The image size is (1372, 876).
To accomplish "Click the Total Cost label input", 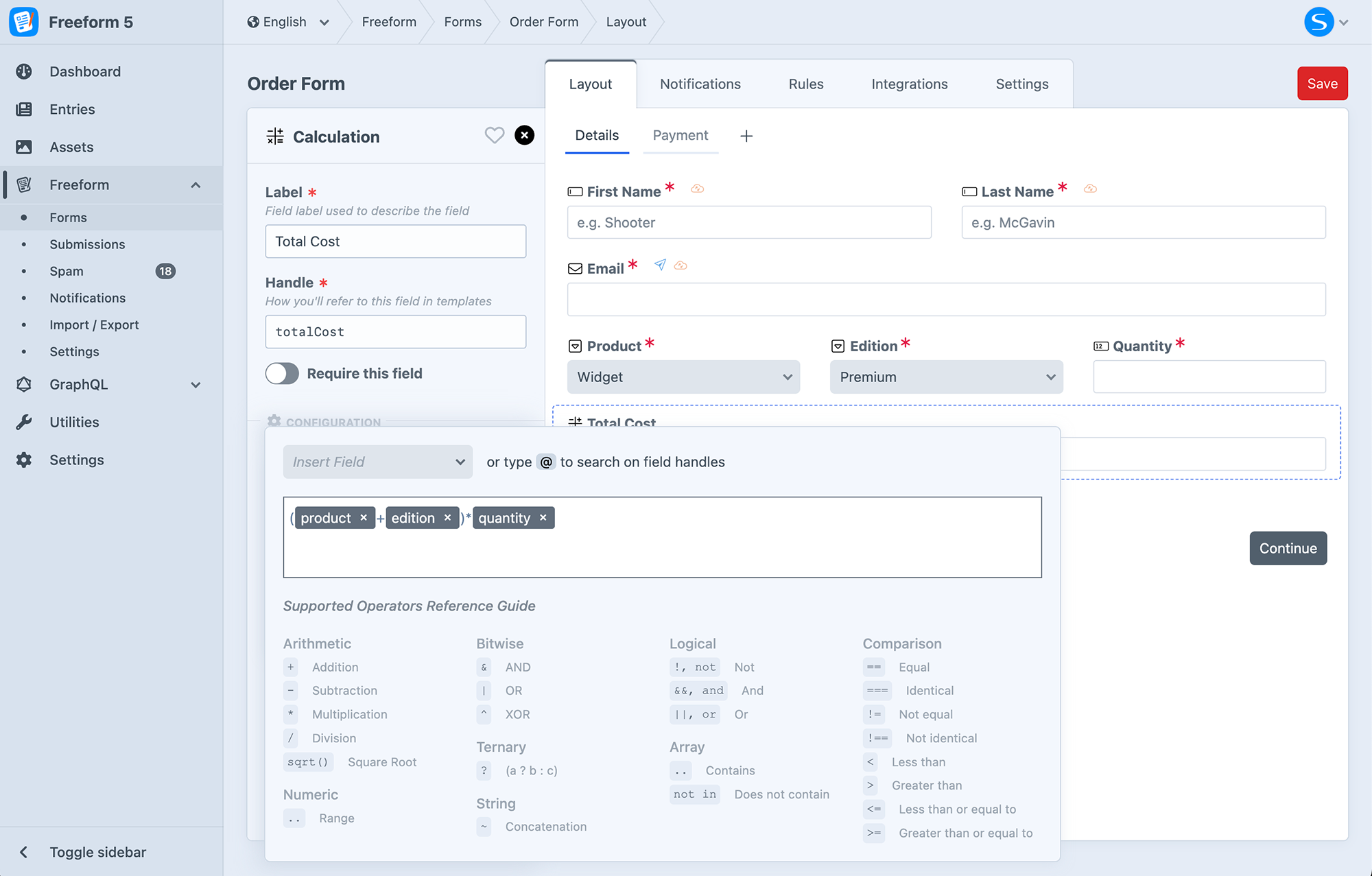I will (x=395, y=241).
